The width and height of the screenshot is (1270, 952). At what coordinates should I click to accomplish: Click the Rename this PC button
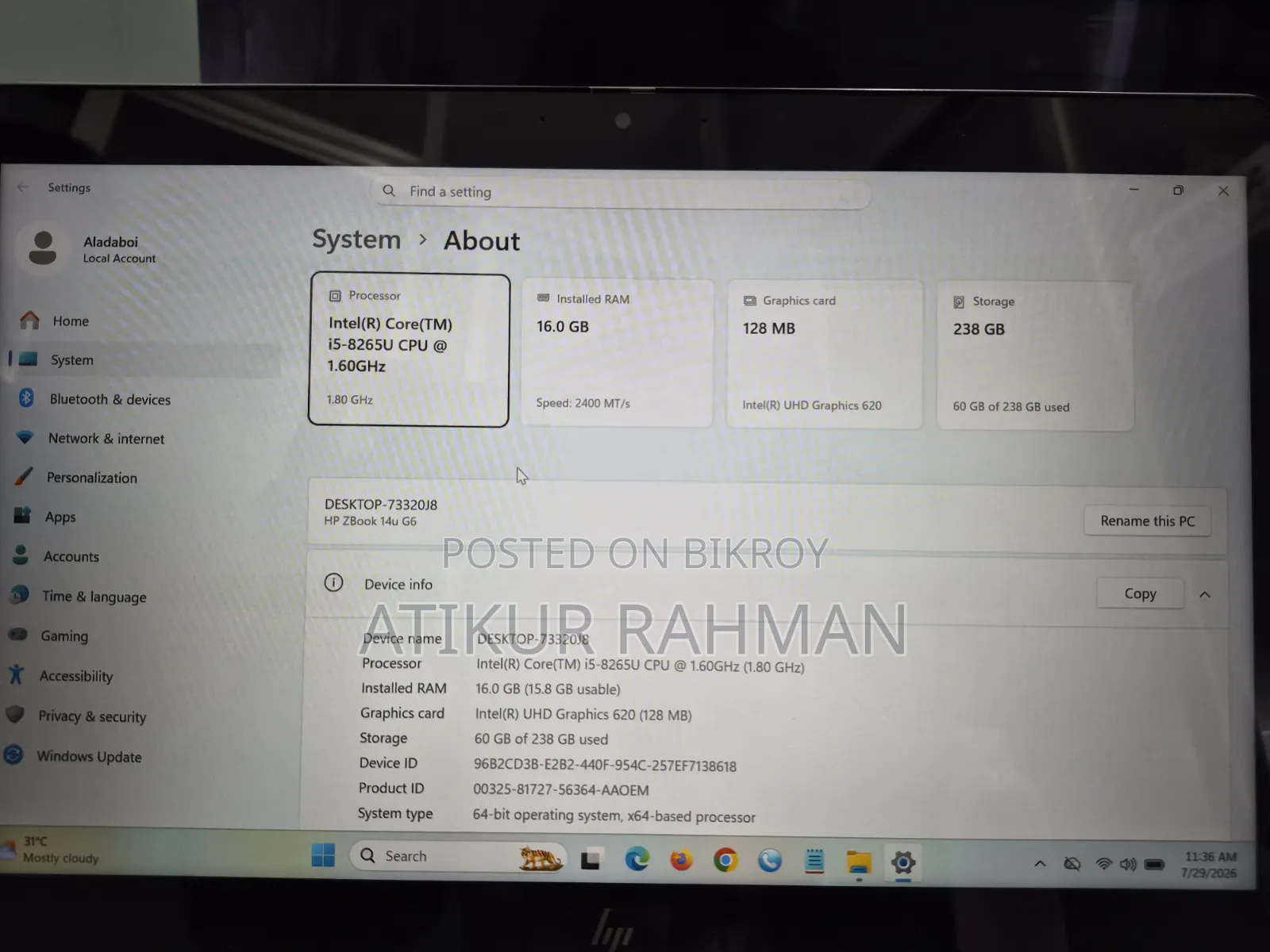[x=1147, y=520]
